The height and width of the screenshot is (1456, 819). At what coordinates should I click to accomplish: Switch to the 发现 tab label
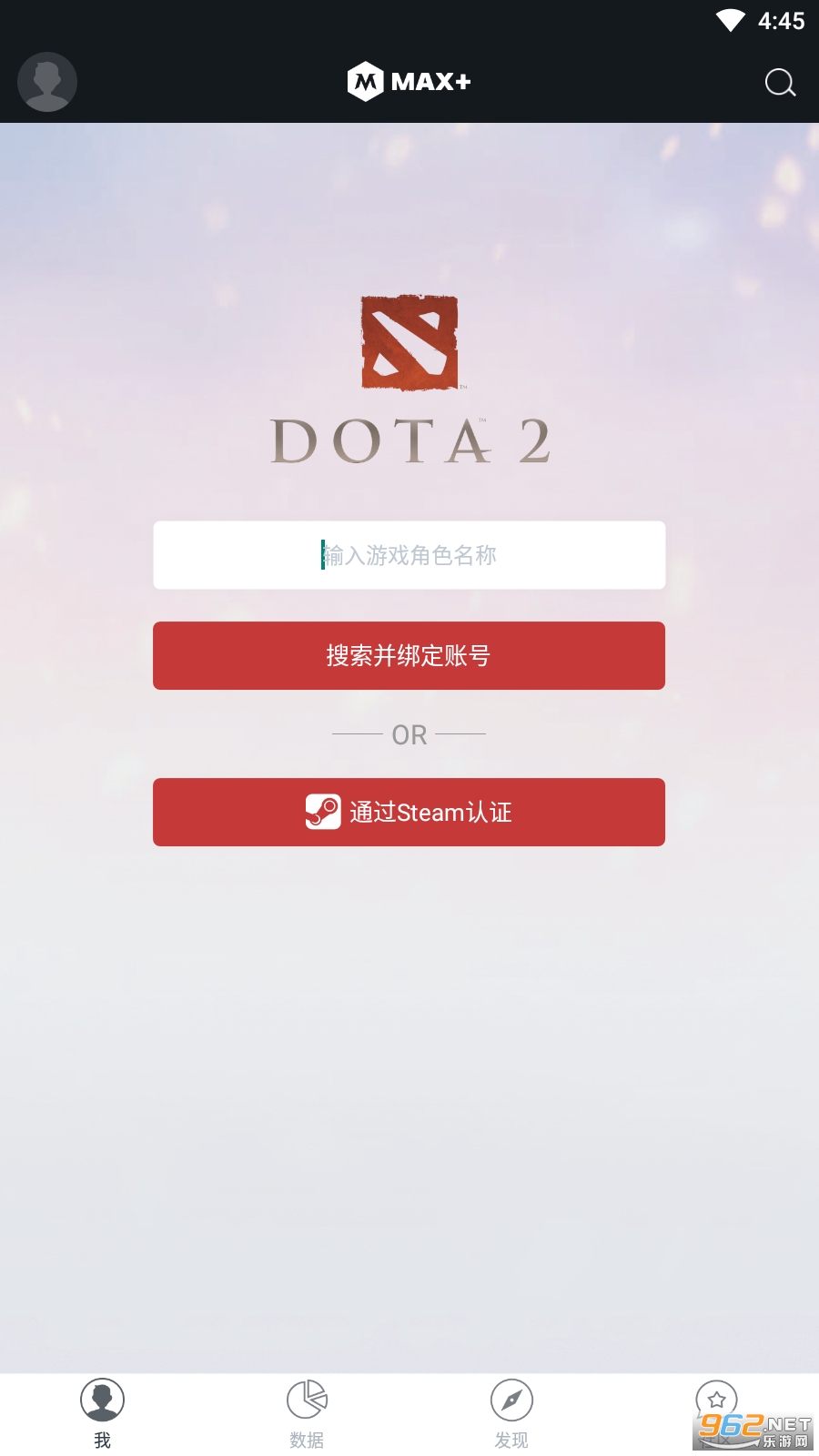tap(511, 1441)
